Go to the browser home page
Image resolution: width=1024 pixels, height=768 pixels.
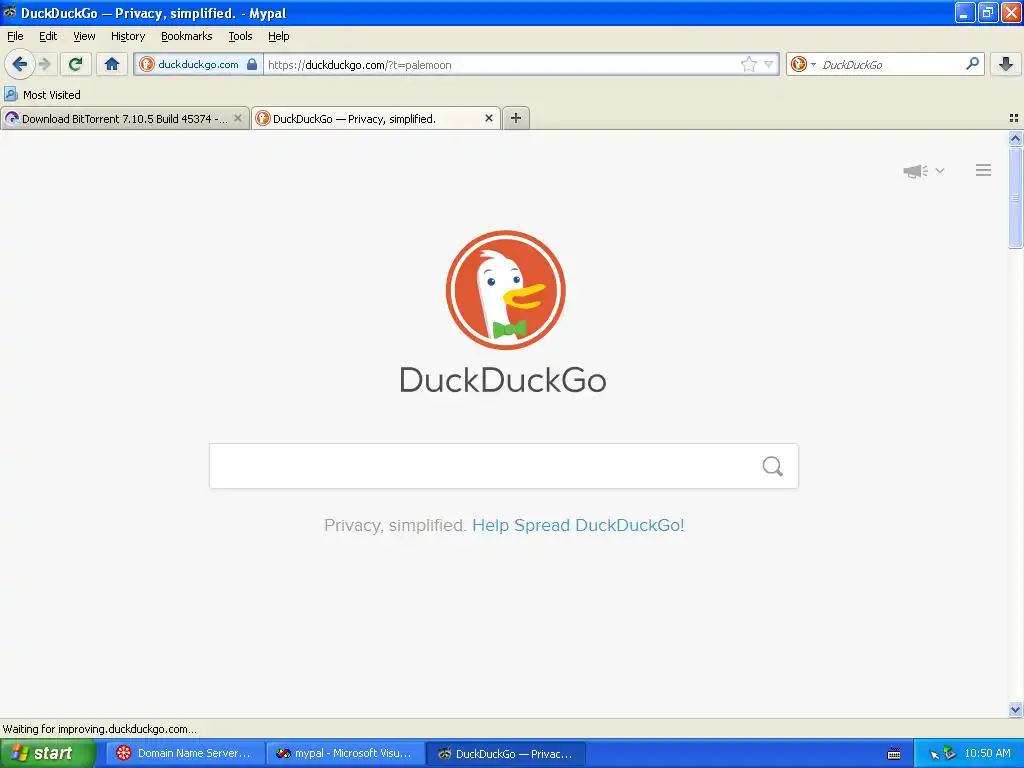[112, 64]
